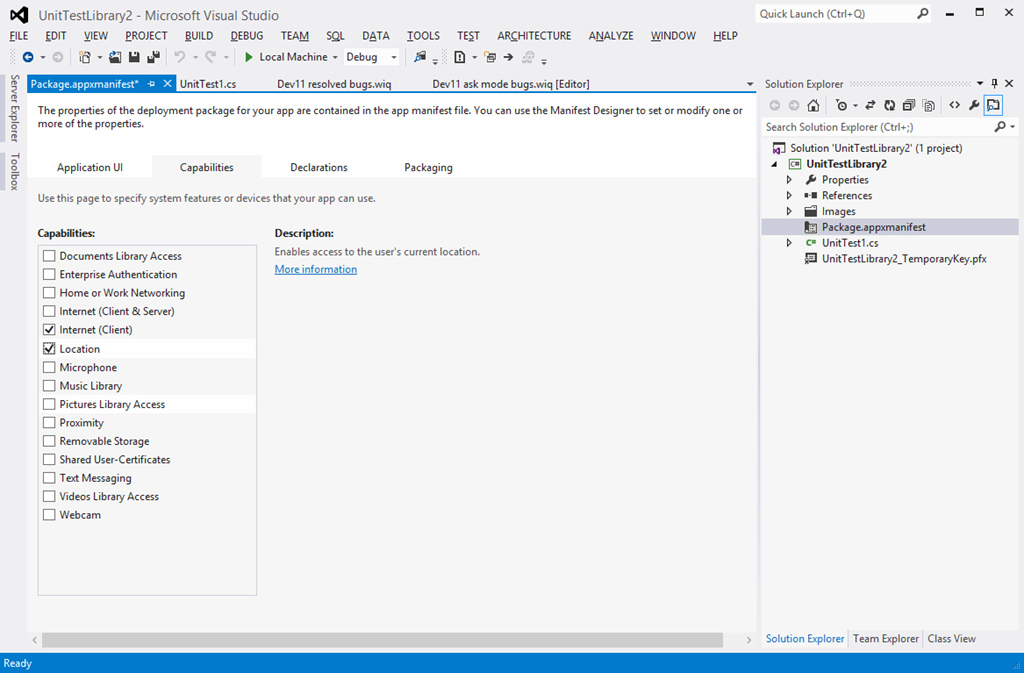Enable the Microphone capability
Screen dimensions: 1024x673
point(49,367)
